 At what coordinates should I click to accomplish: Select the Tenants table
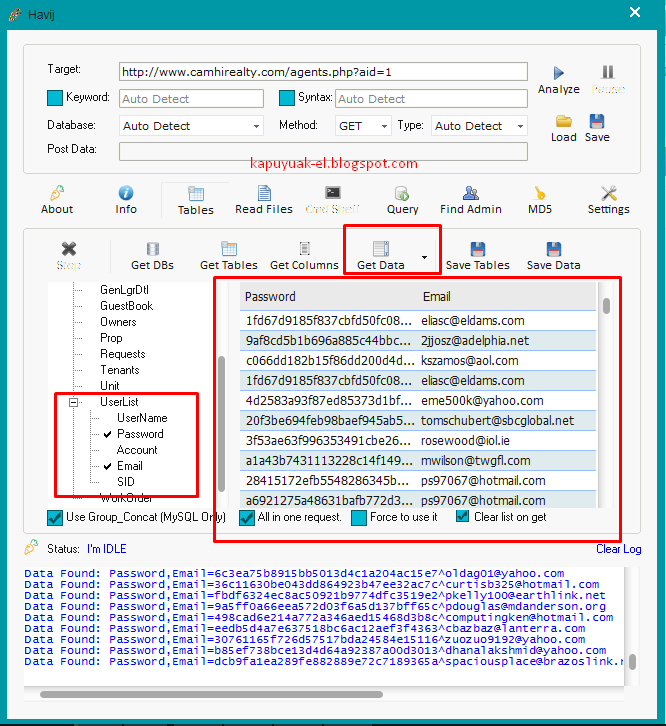coord(119,370)
